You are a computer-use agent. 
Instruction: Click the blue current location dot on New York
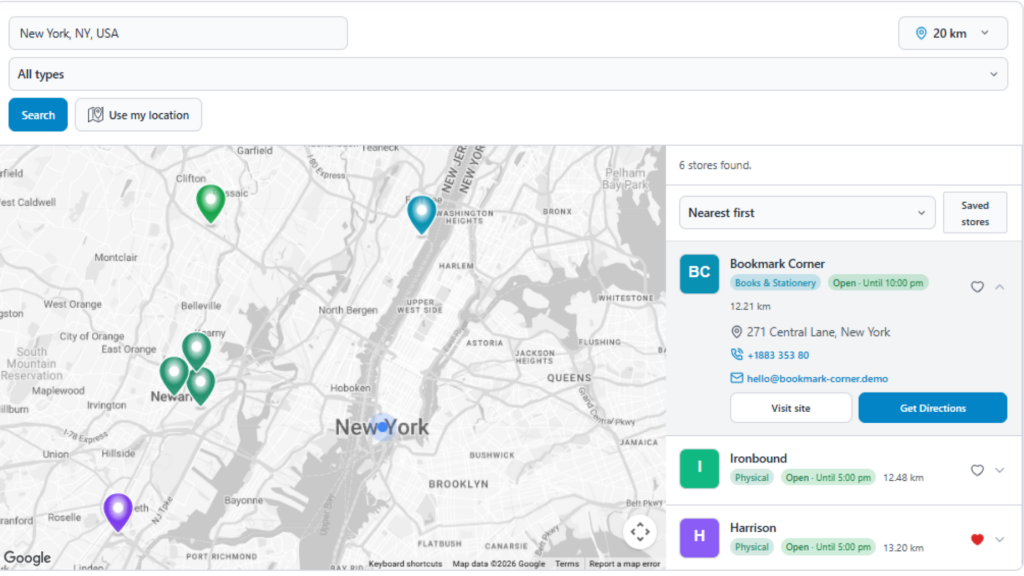click(383, 427)
